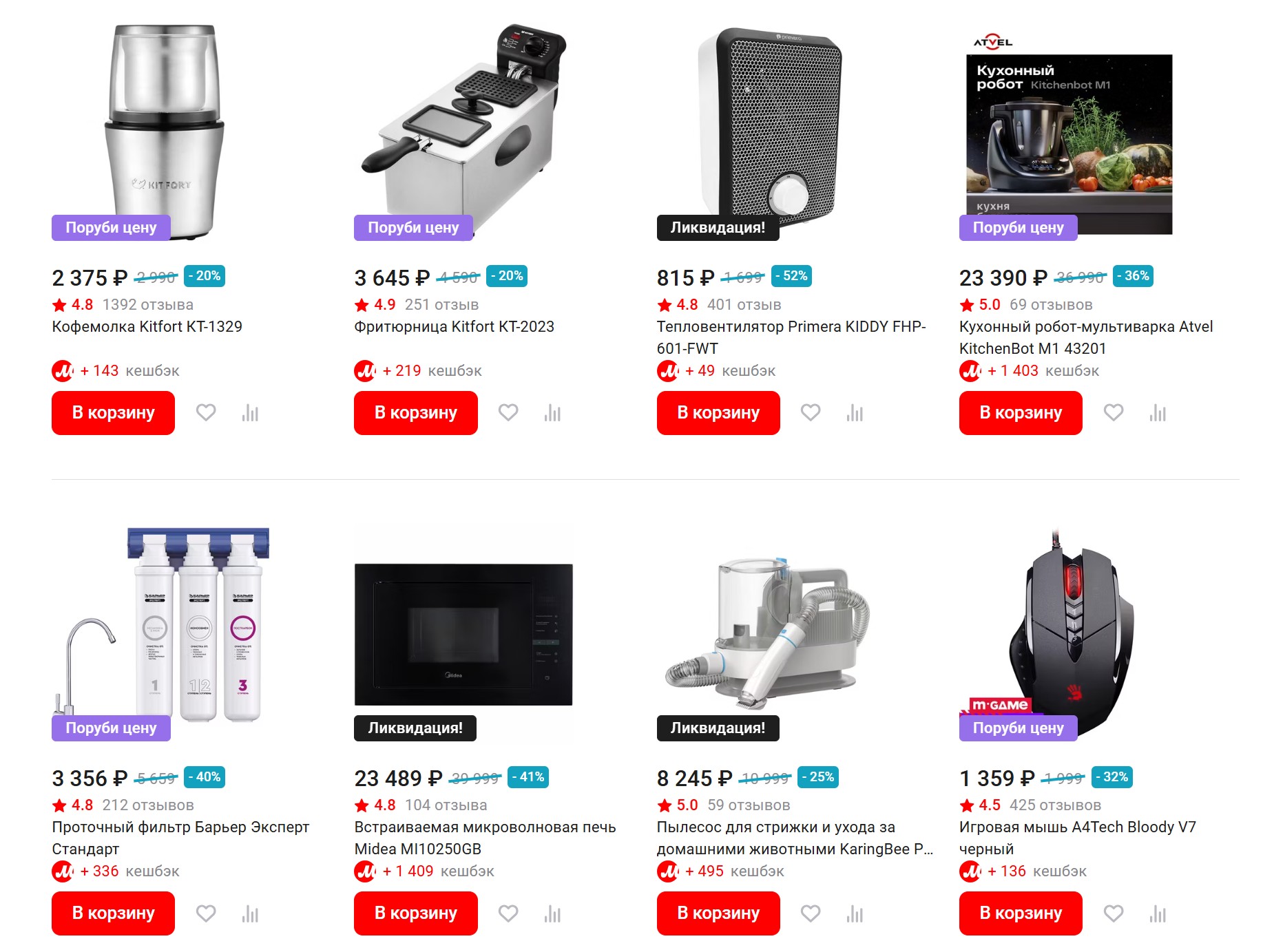Open 1392 отзыва reviews for Kitfort grinder
The height and width of the screenshot is (952, 1263).
pyautogui.click(x=148, y=304)
